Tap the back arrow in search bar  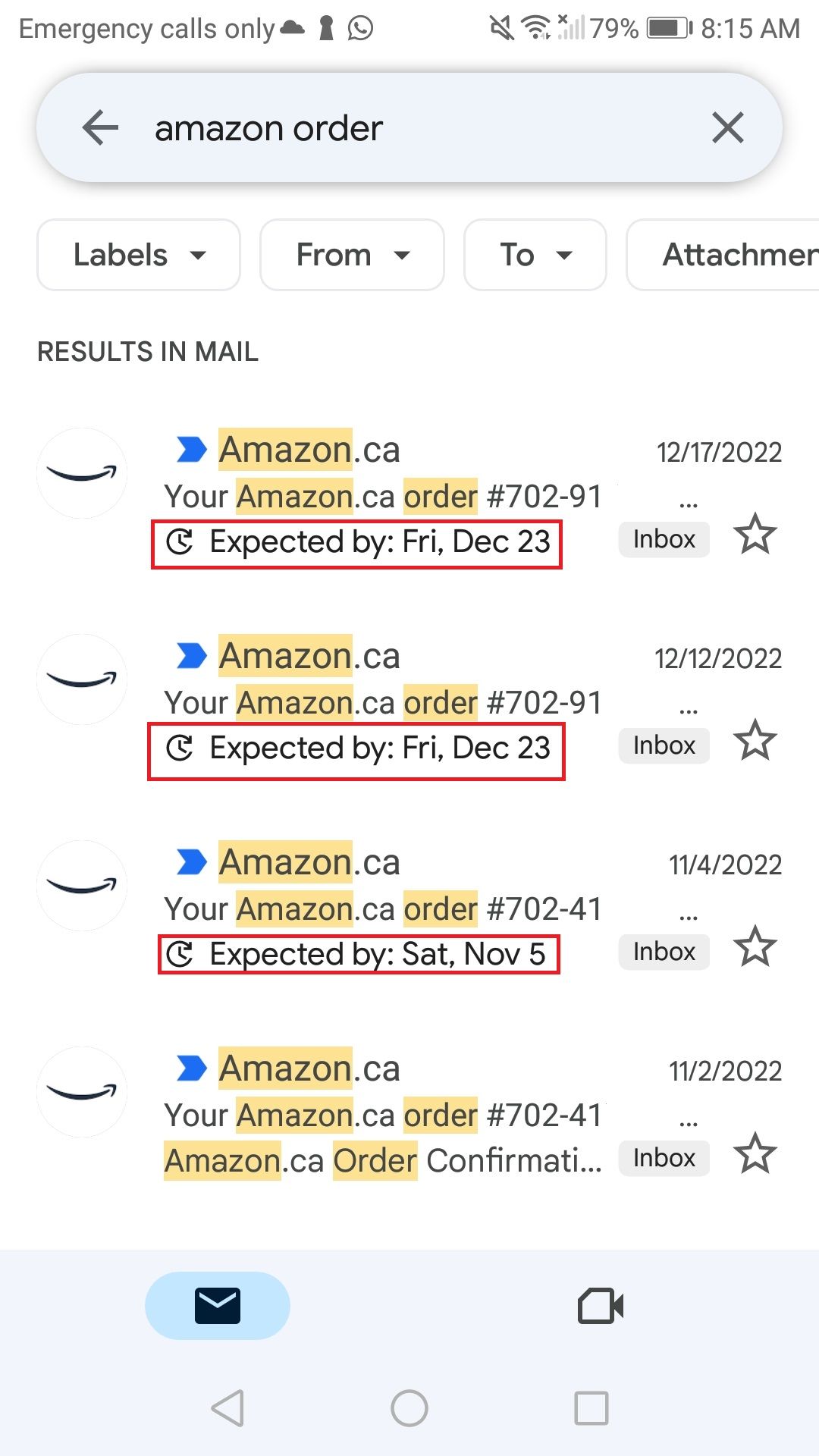pos(100,127)
